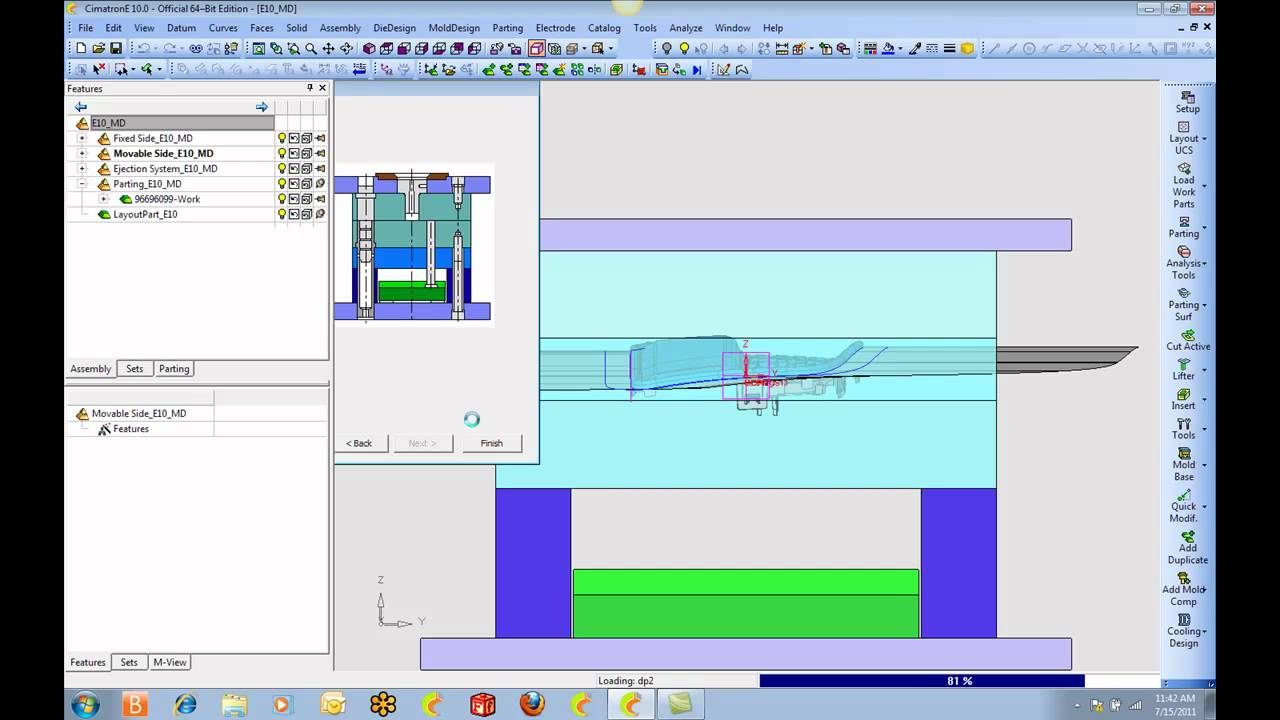Select the Assembly tab
Viewport: 1280px width, 720px height.
click(90, 369)
